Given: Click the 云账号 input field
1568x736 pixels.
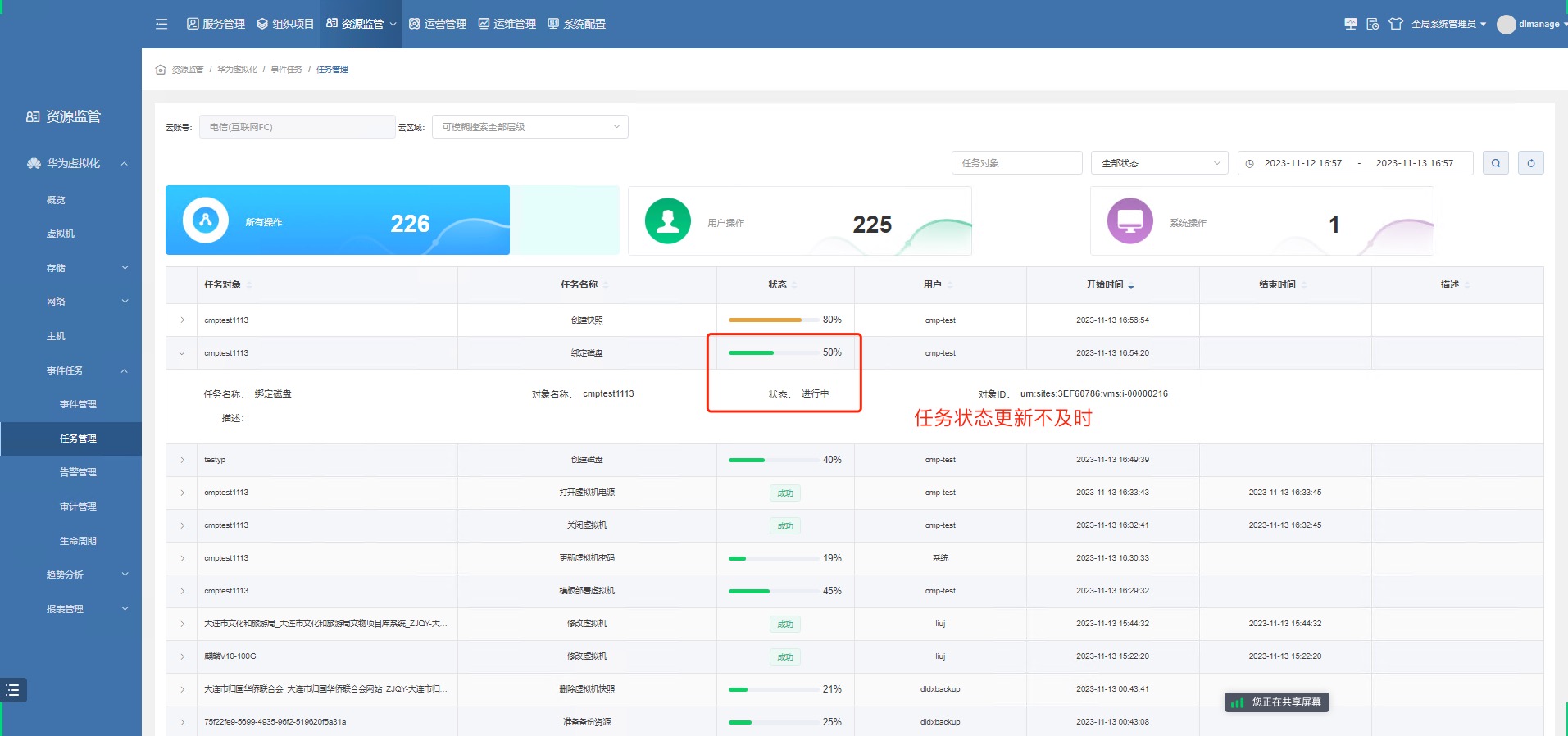Looking at the screenshot, I should tap(297, 127).
